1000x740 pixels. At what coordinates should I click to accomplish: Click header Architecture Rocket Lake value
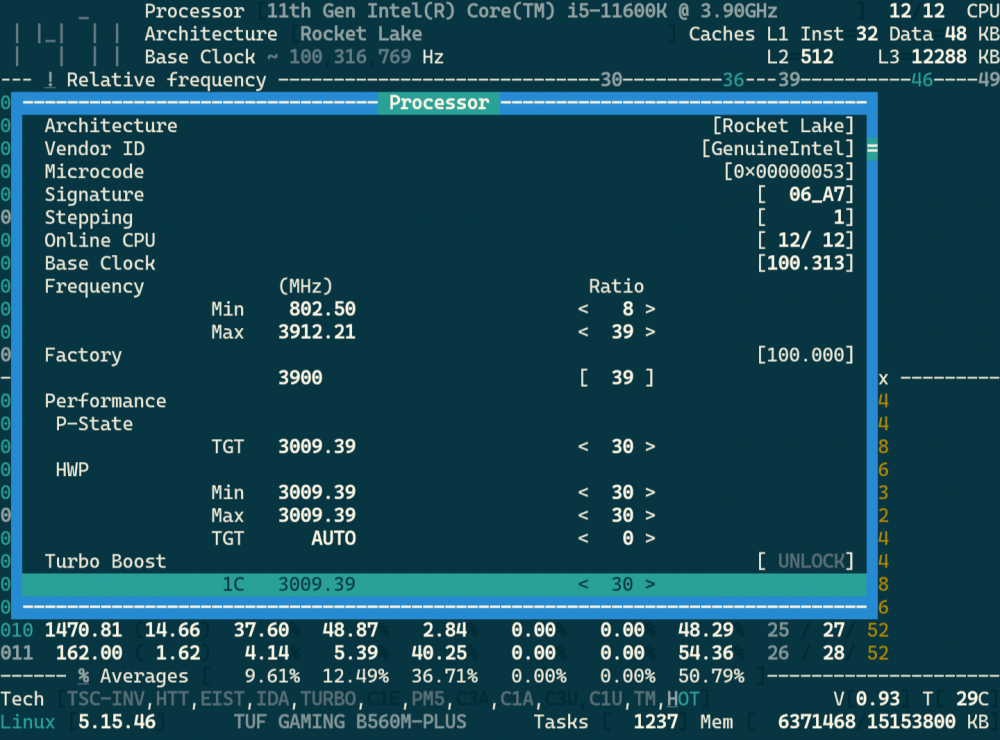coord(361,34)
